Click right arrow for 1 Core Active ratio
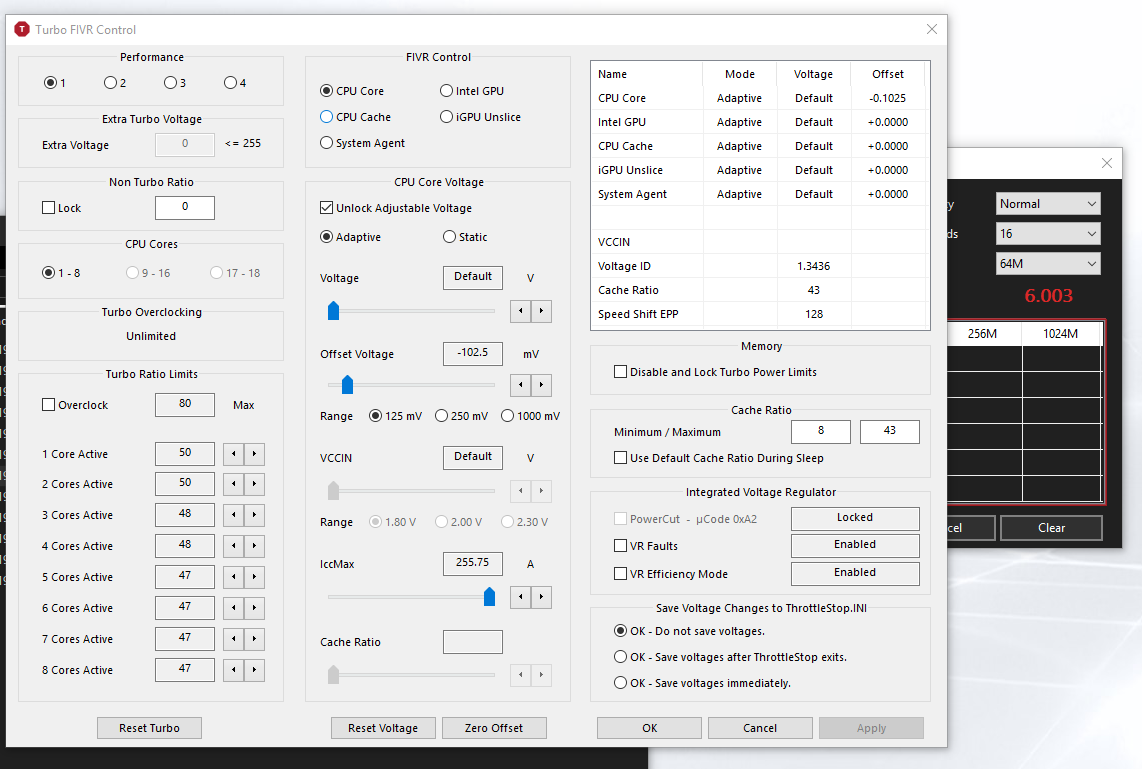The image size is (1142, 769). click(255, 454)
